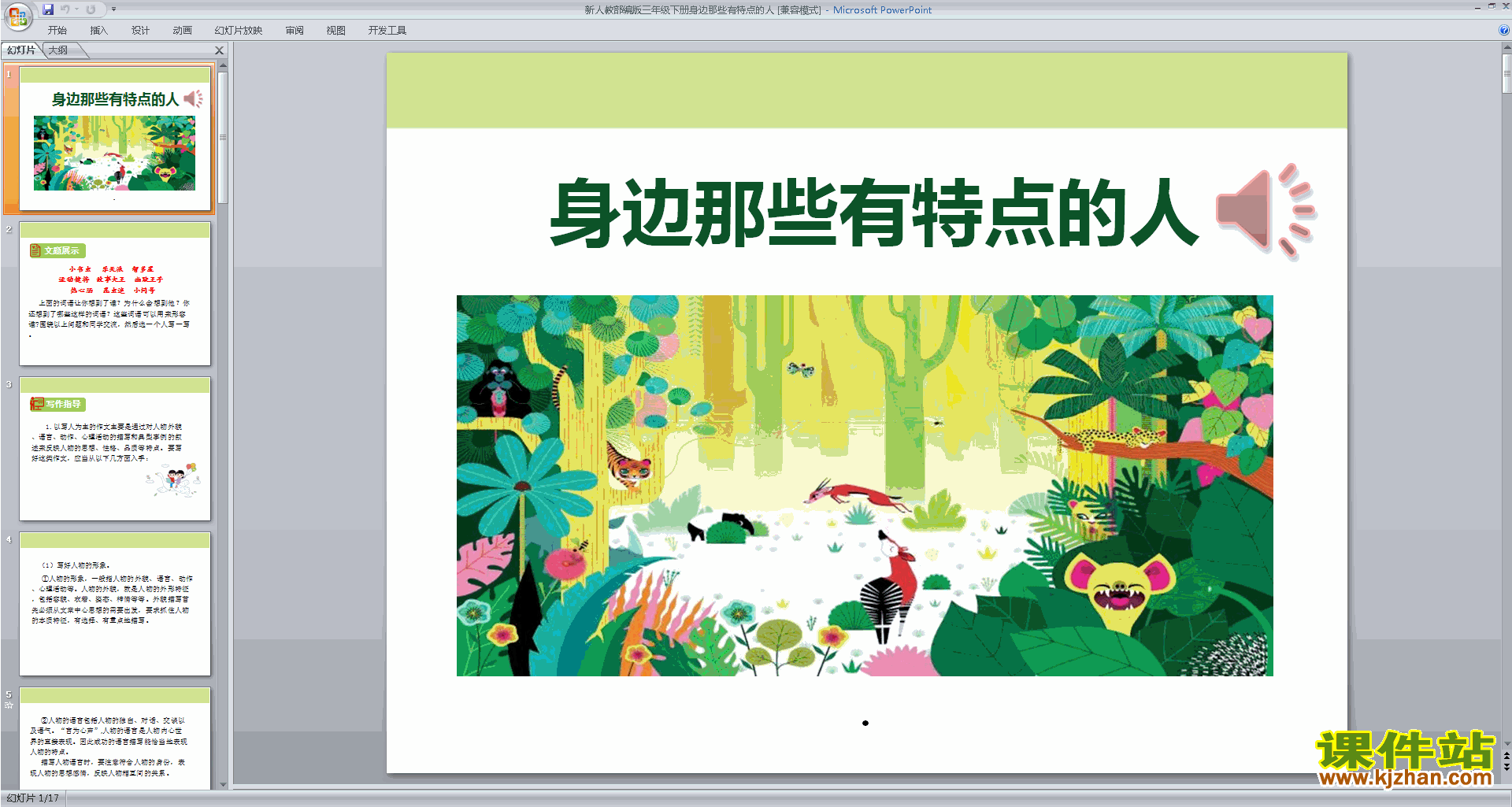Screen dimensions: 1512x807
Task: Restore down the PowerPoint window
Action: pos(1492,6)
